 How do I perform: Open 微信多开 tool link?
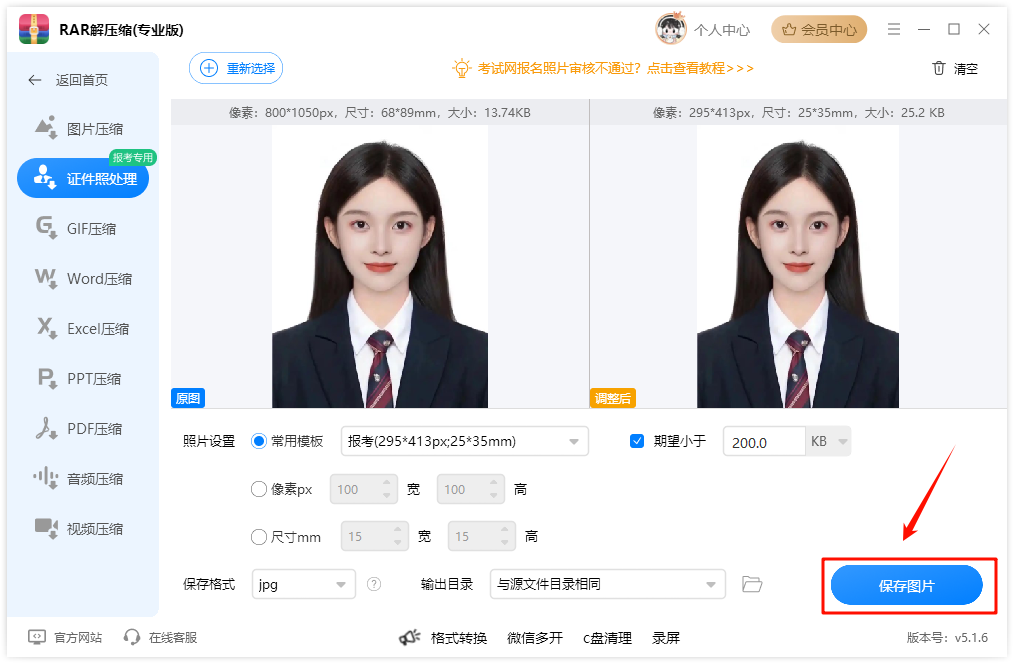point(535,638)
